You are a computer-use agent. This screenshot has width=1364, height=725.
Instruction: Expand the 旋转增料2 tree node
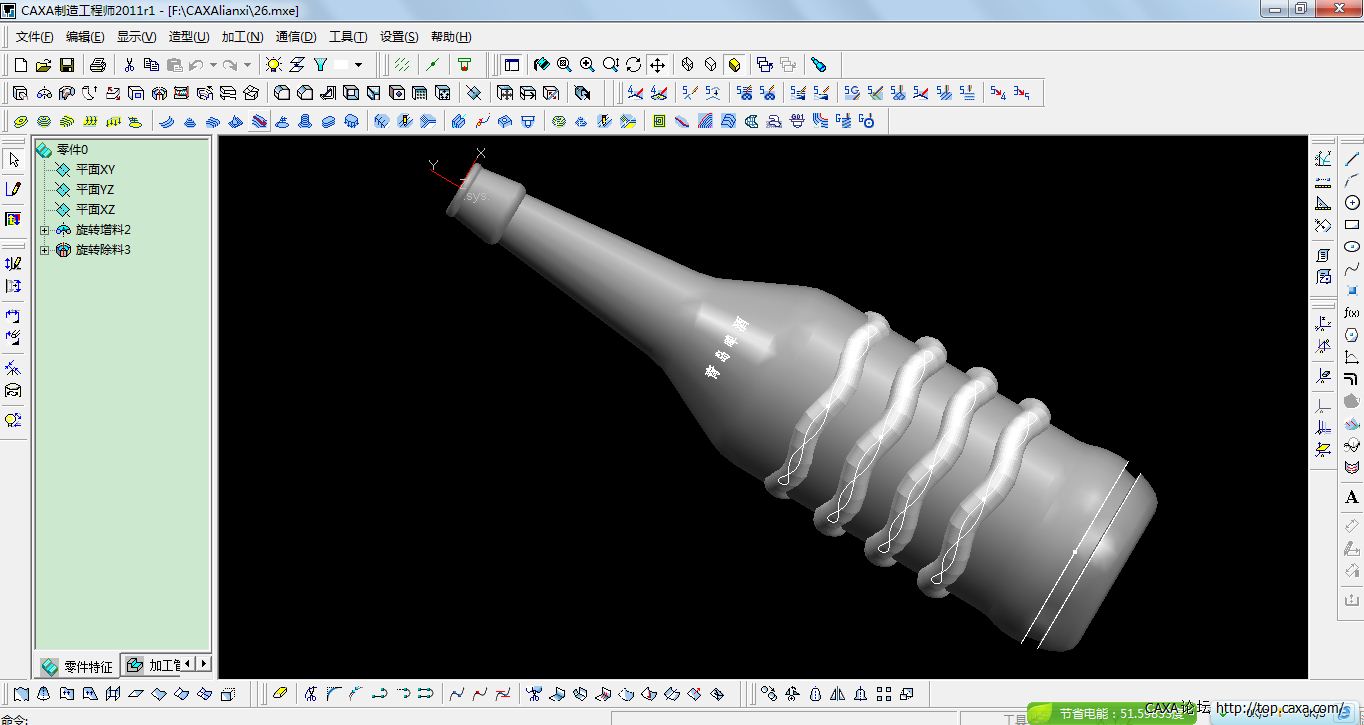[x=44, y=230]
